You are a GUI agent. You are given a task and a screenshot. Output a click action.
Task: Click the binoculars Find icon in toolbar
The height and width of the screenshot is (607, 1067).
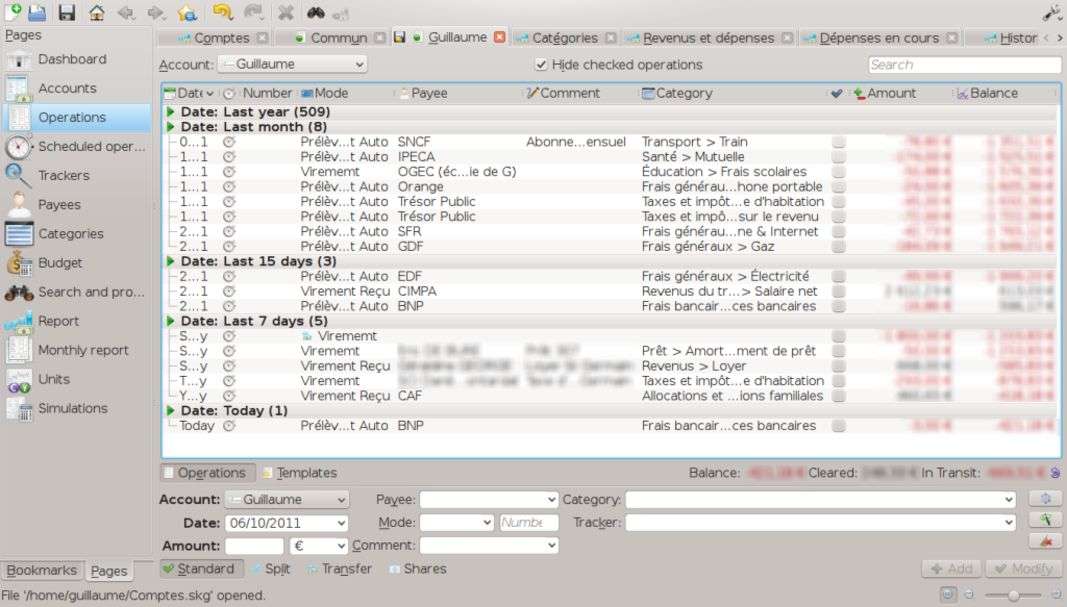click(x=315, y=13)
